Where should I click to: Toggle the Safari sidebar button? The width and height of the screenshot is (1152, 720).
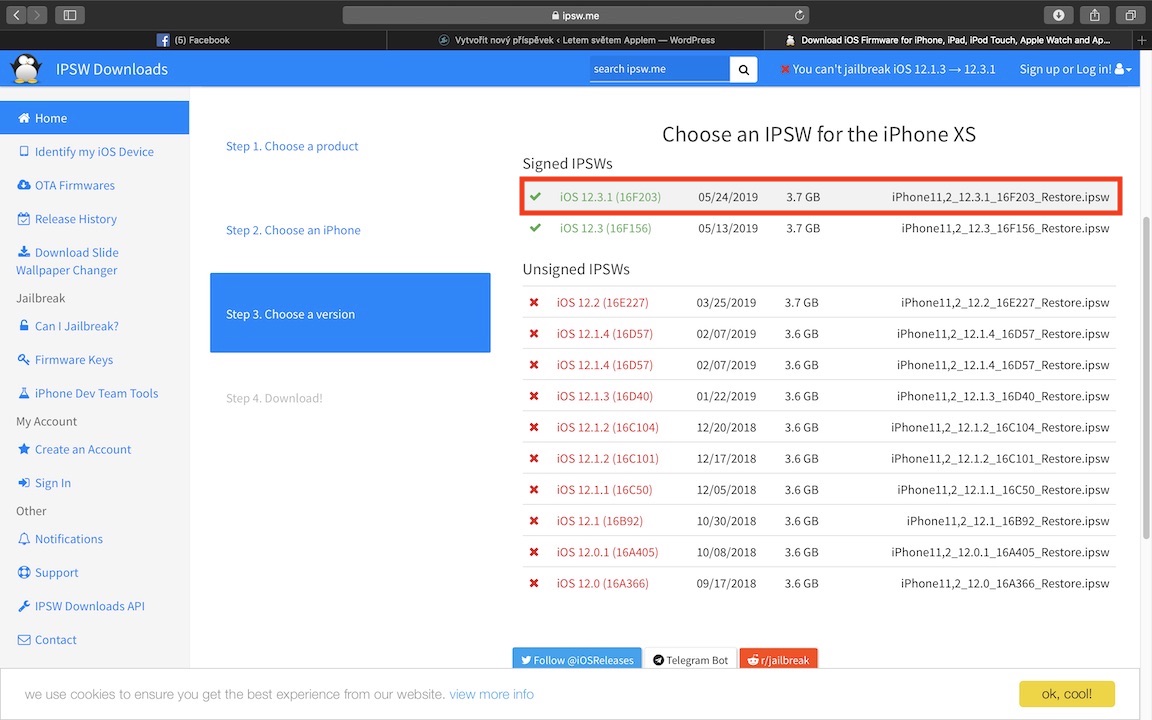[70, 15]
